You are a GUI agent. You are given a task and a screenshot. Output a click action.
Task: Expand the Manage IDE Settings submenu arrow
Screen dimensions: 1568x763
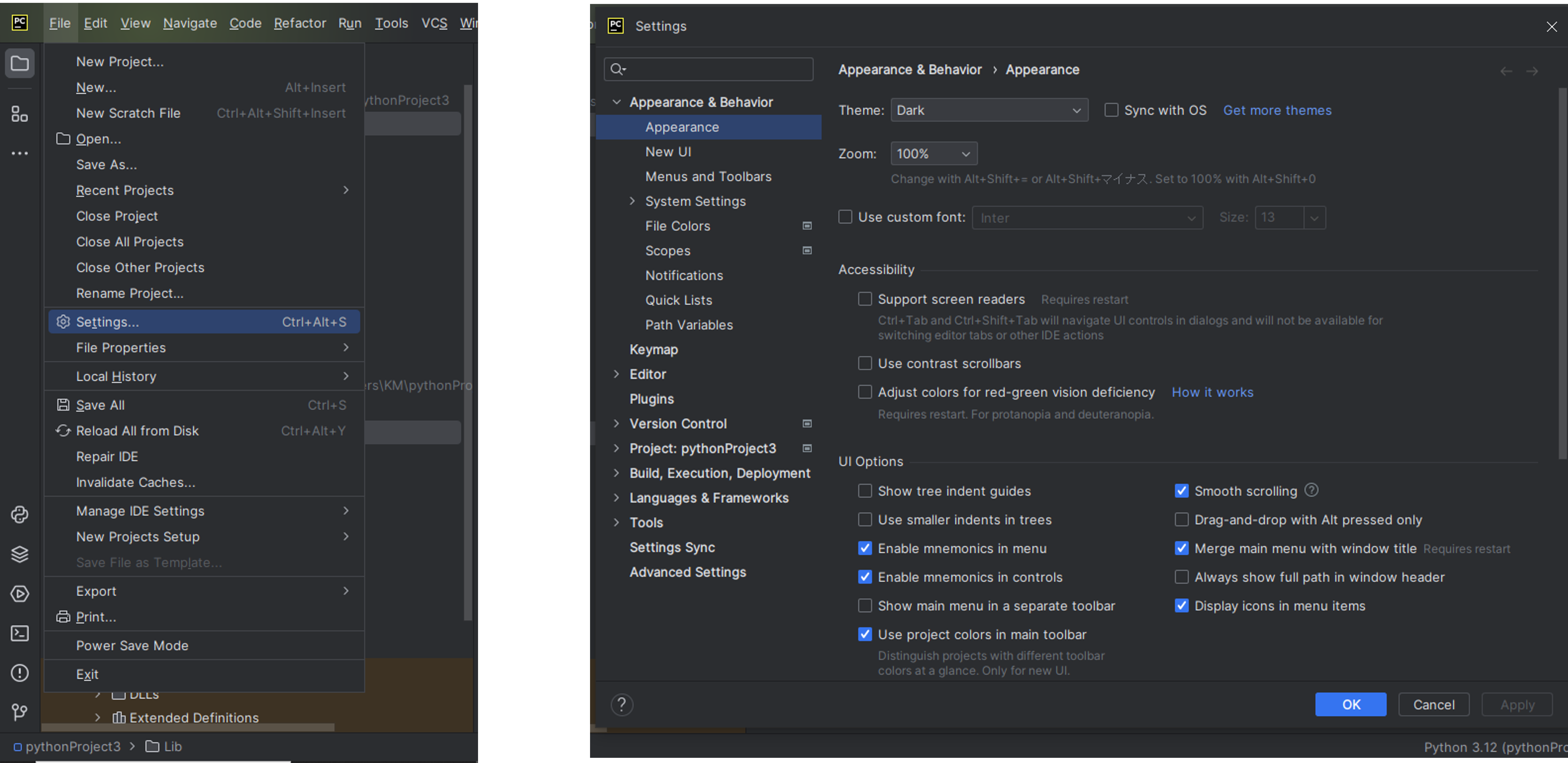coord(346,510)
